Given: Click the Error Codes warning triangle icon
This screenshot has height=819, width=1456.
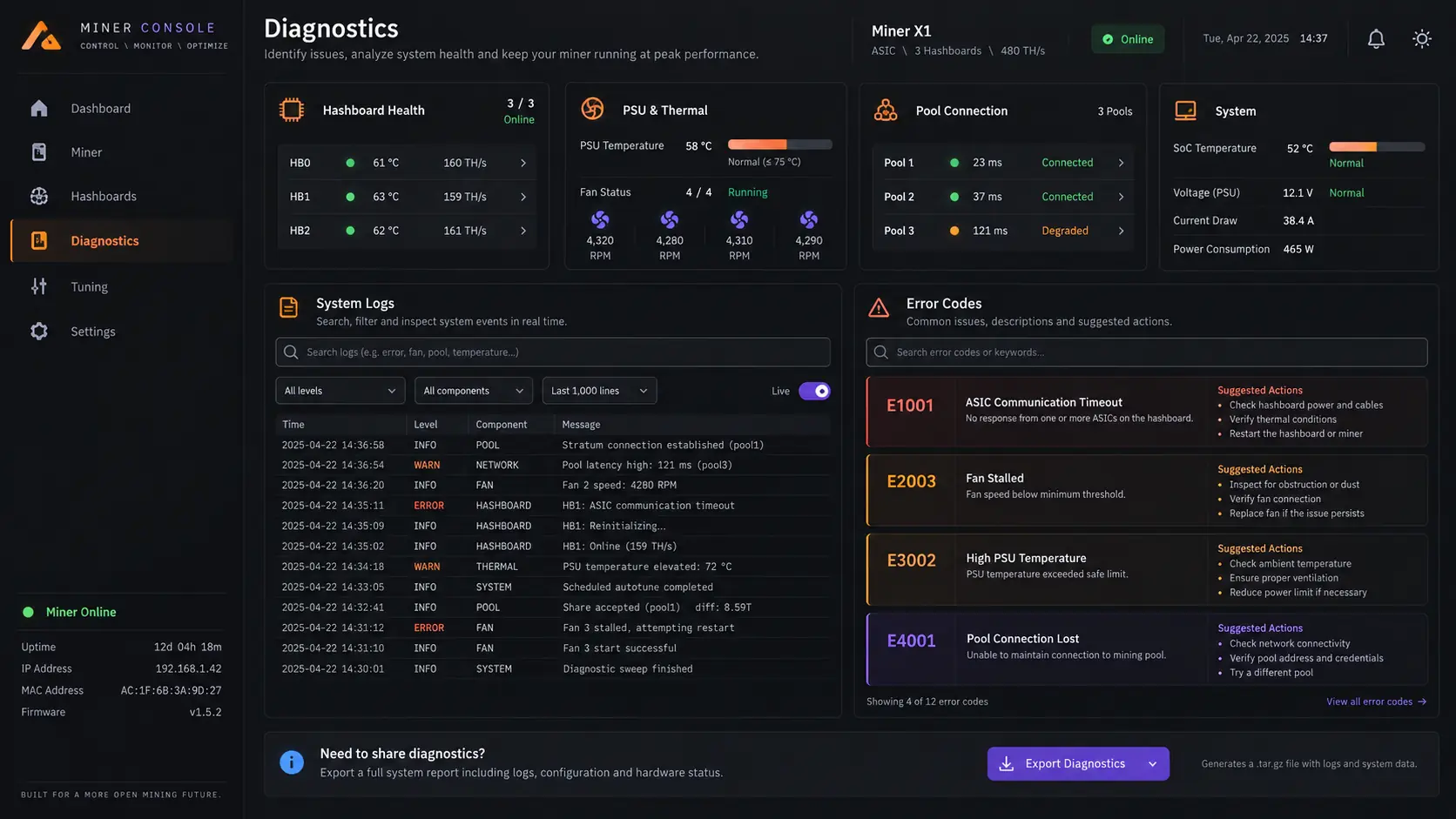Looking at the screenshot, I should [x=879, y=307].
